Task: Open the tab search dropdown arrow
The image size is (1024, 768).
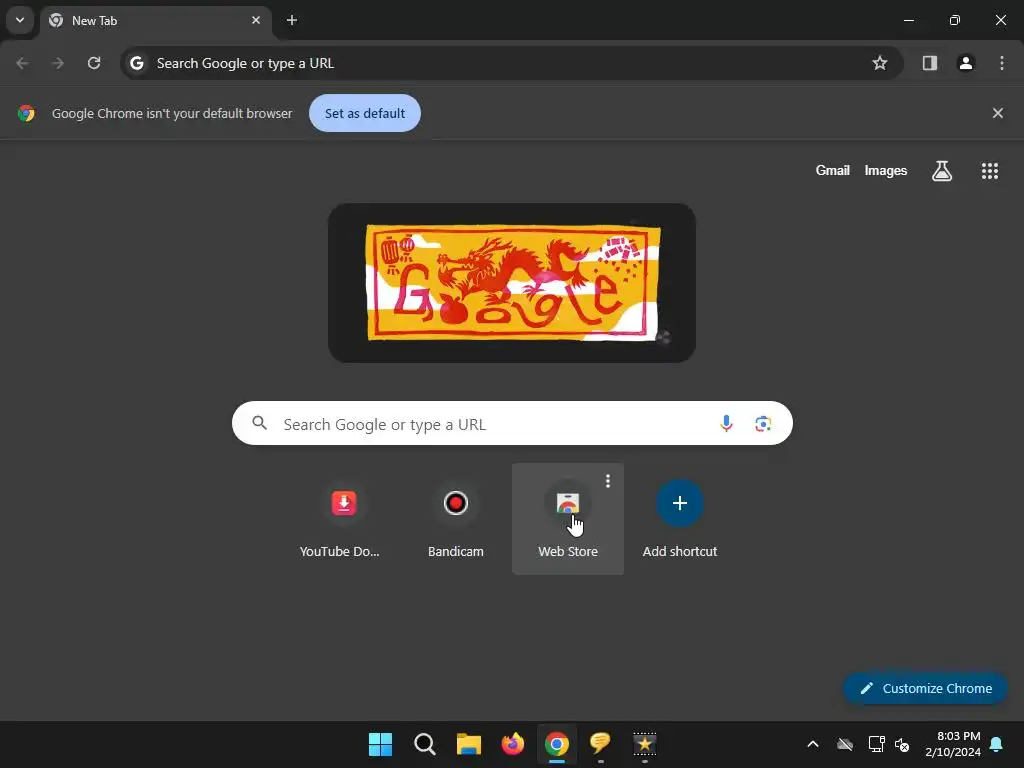Action: 20,20
